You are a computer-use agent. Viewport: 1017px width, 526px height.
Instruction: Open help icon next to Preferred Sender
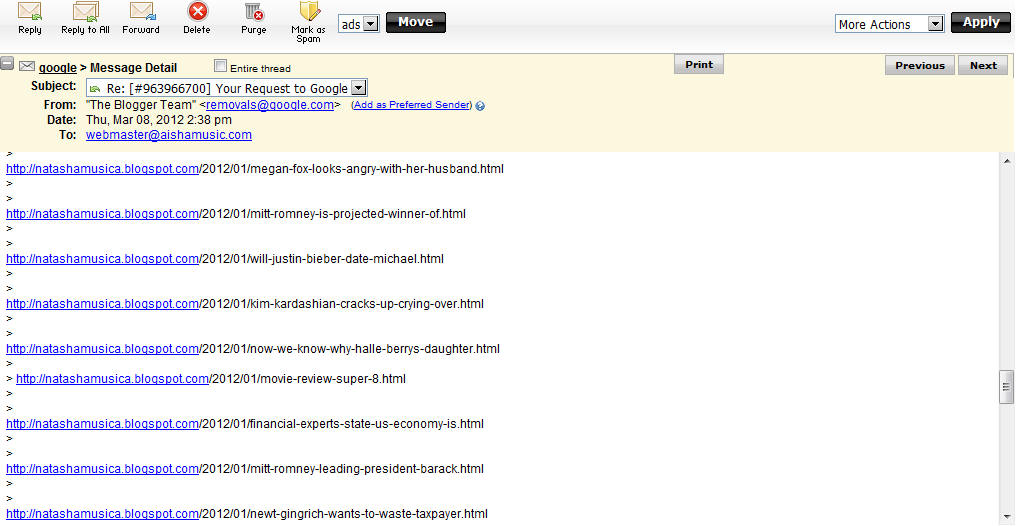click(x=480, y=106)
